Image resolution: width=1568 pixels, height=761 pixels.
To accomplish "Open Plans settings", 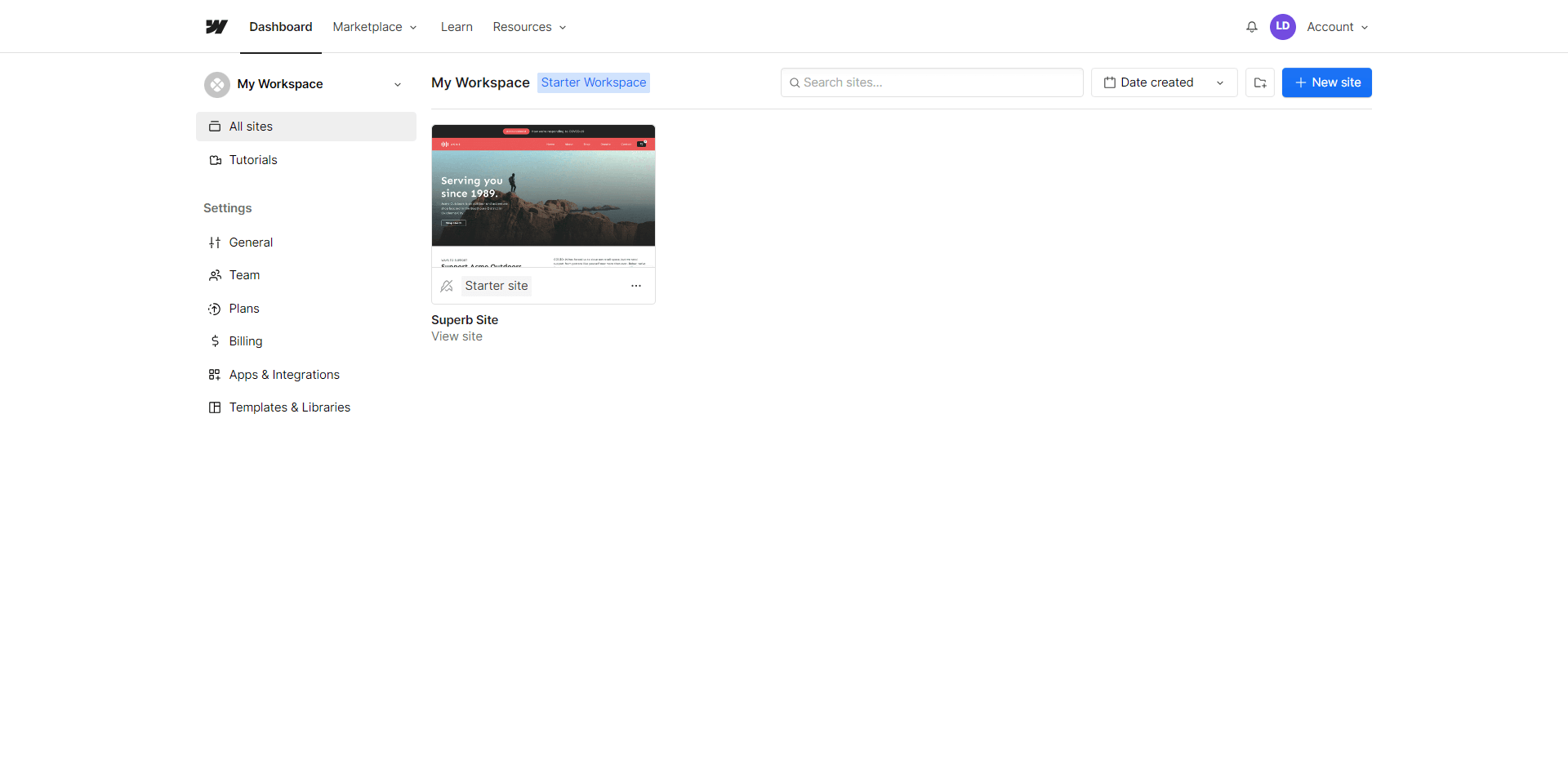I will click(306, 309).
